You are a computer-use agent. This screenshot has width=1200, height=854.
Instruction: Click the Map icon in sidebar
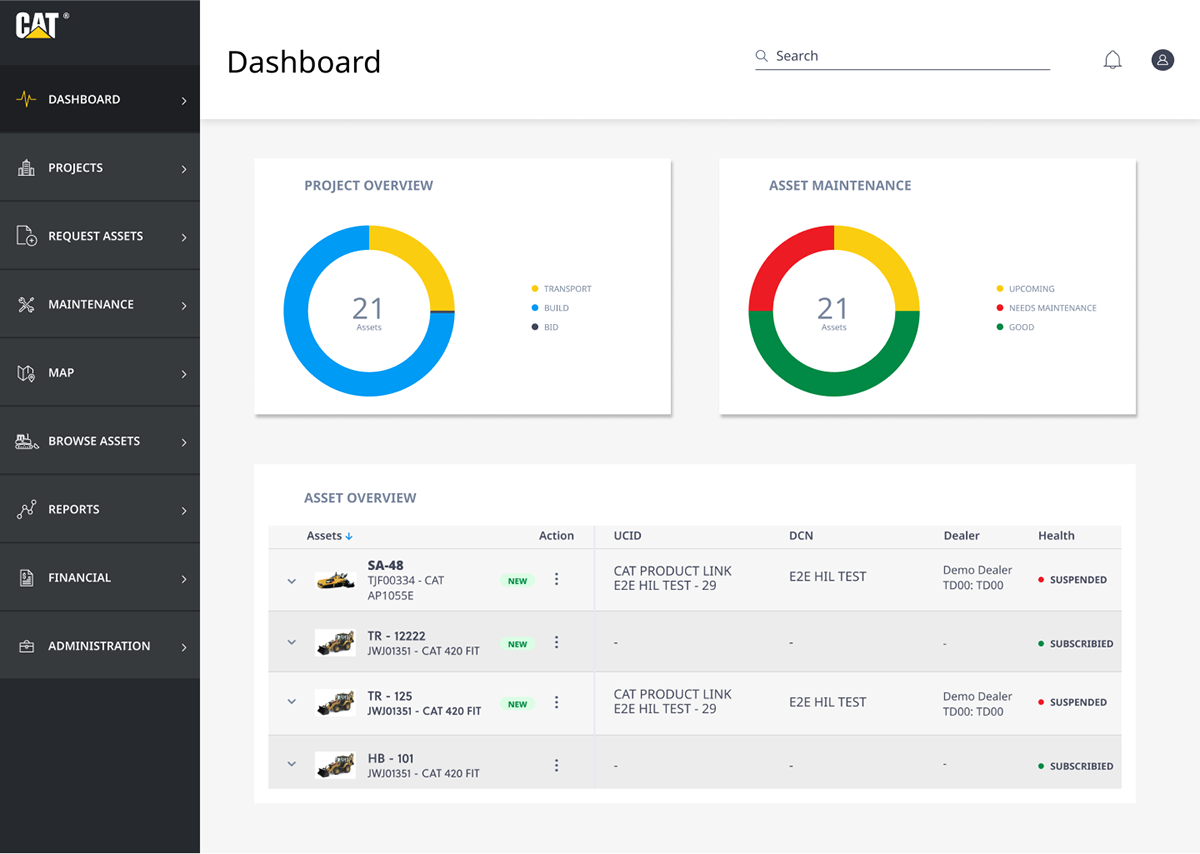(x=27, y=373)
